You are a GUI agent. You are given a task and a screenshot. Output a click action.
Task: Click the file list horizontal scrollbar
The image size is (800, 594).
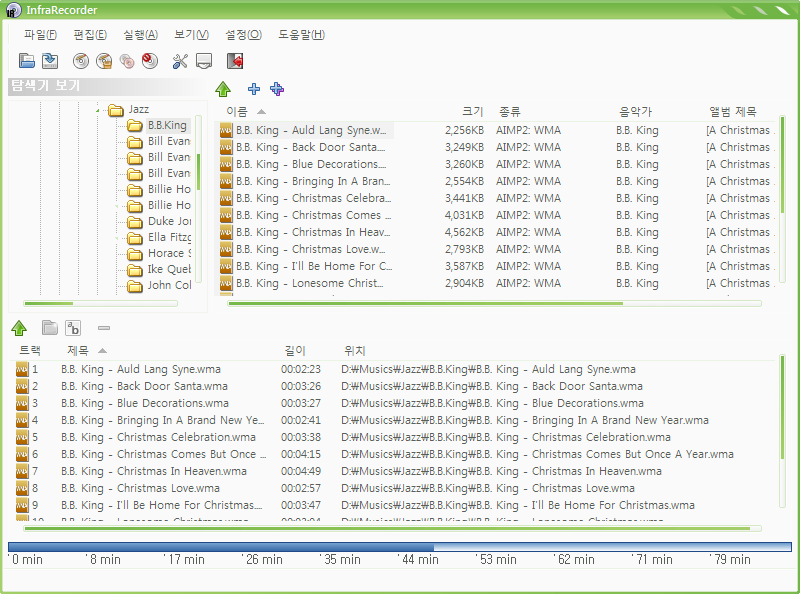[x=494, y=304]
